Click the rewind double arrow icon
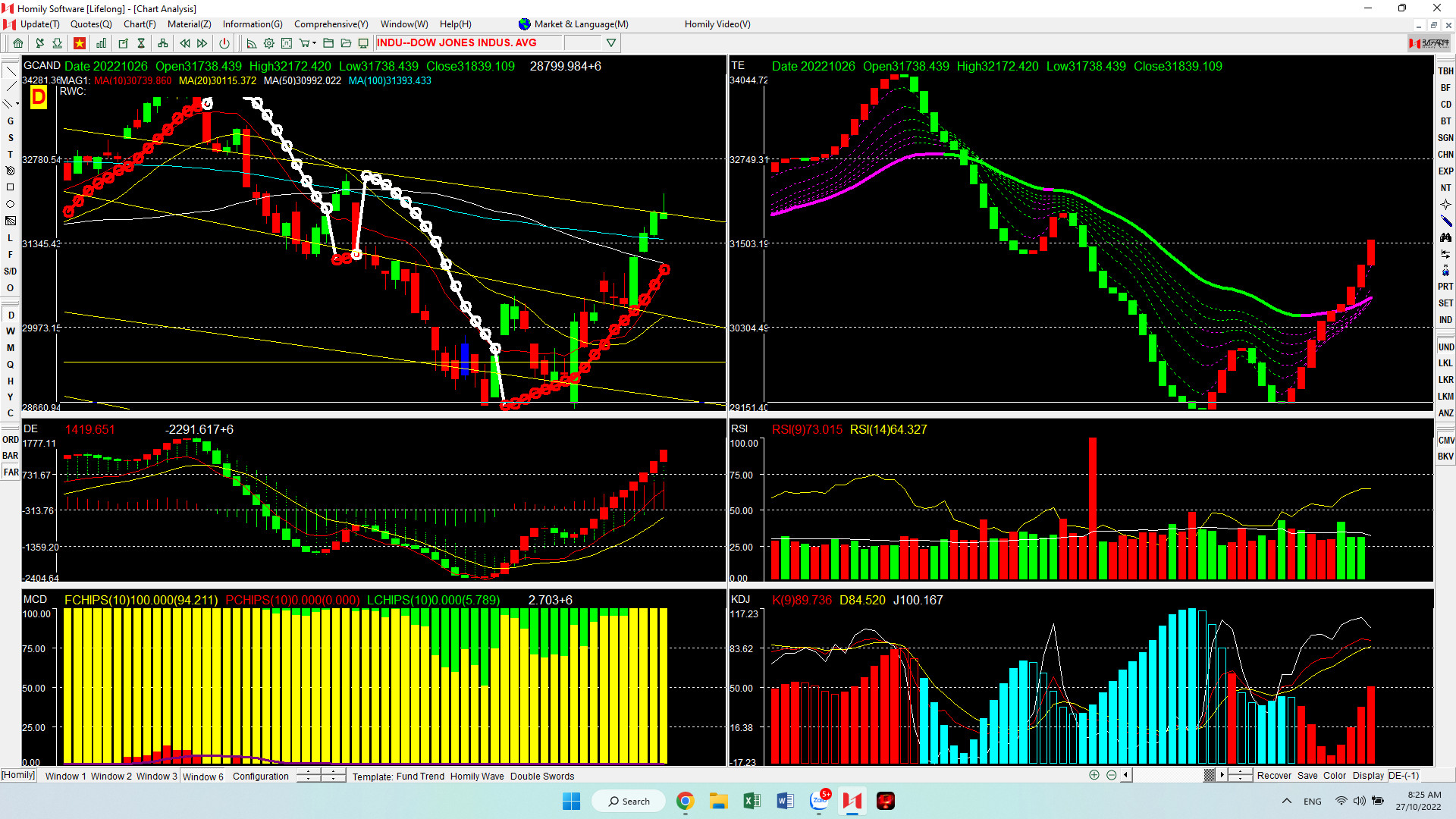 184,43
